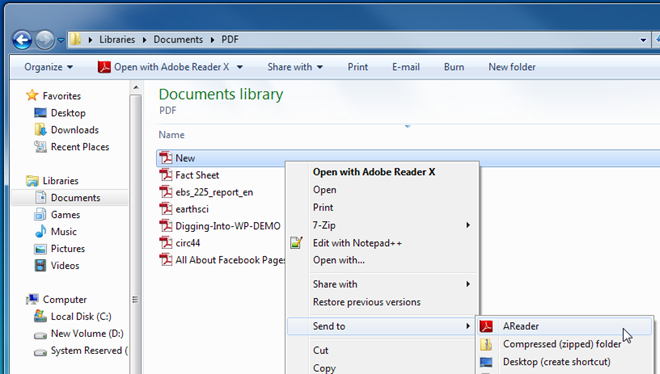
Task: Expand the Open with Adobe Reader dropdown arrow
Action: tap(240, 67)
